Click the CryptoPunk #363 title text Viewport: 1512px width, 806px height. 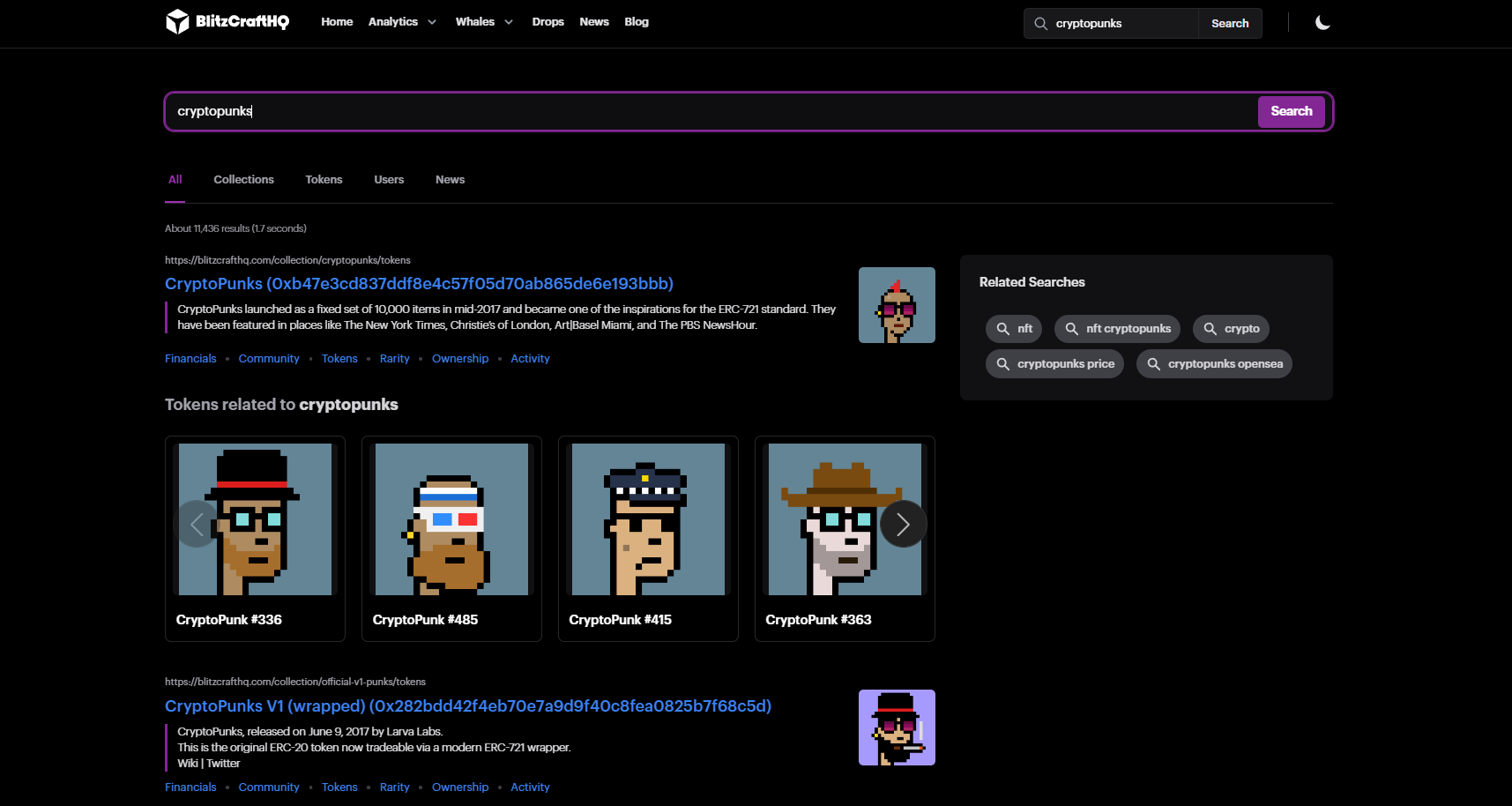click(x=818, y=620)
